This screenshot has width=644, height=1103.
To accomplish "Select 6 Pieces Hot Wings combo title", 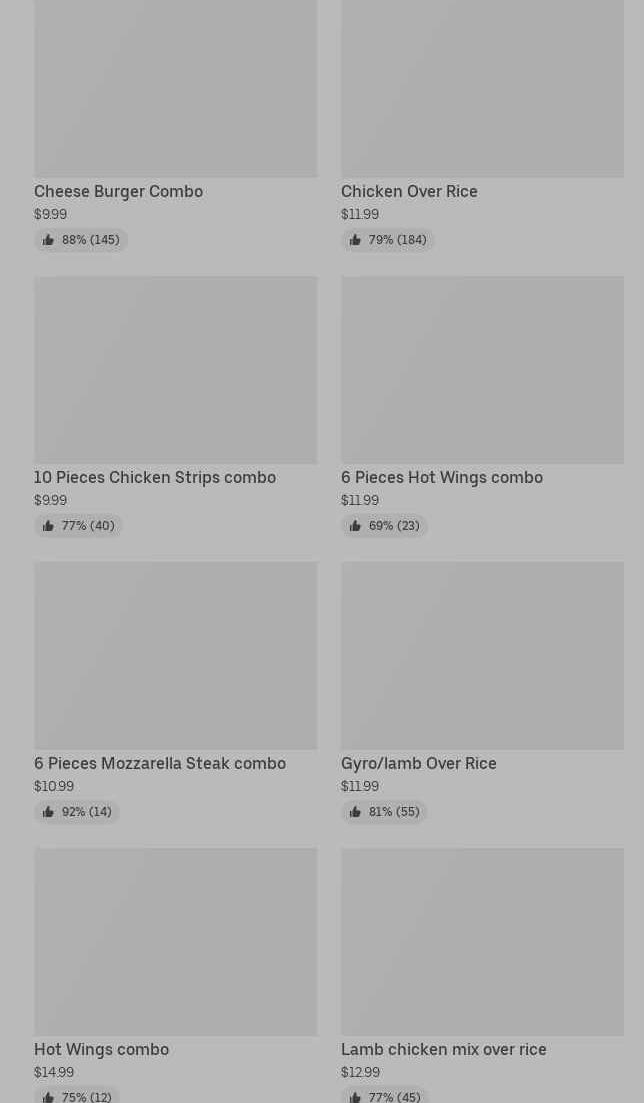I will click(x=441, y=477).
